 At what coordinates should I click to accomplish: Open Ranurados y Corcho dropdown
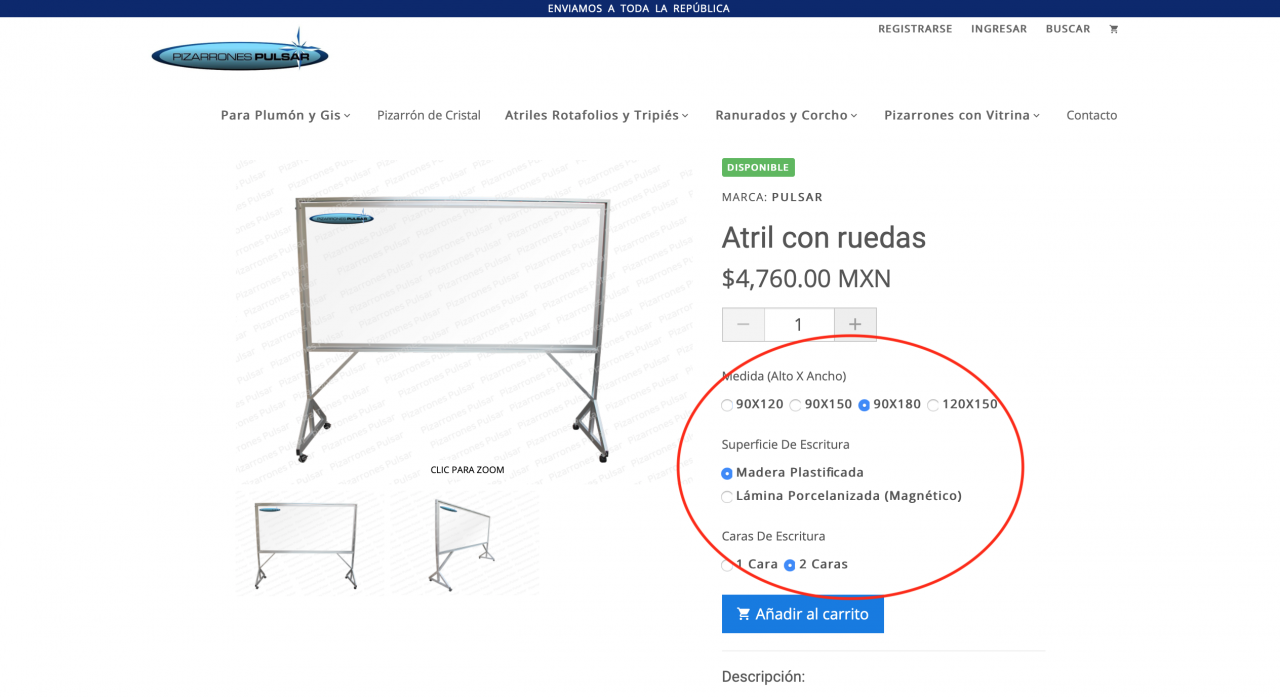click(x=786, y=115)
